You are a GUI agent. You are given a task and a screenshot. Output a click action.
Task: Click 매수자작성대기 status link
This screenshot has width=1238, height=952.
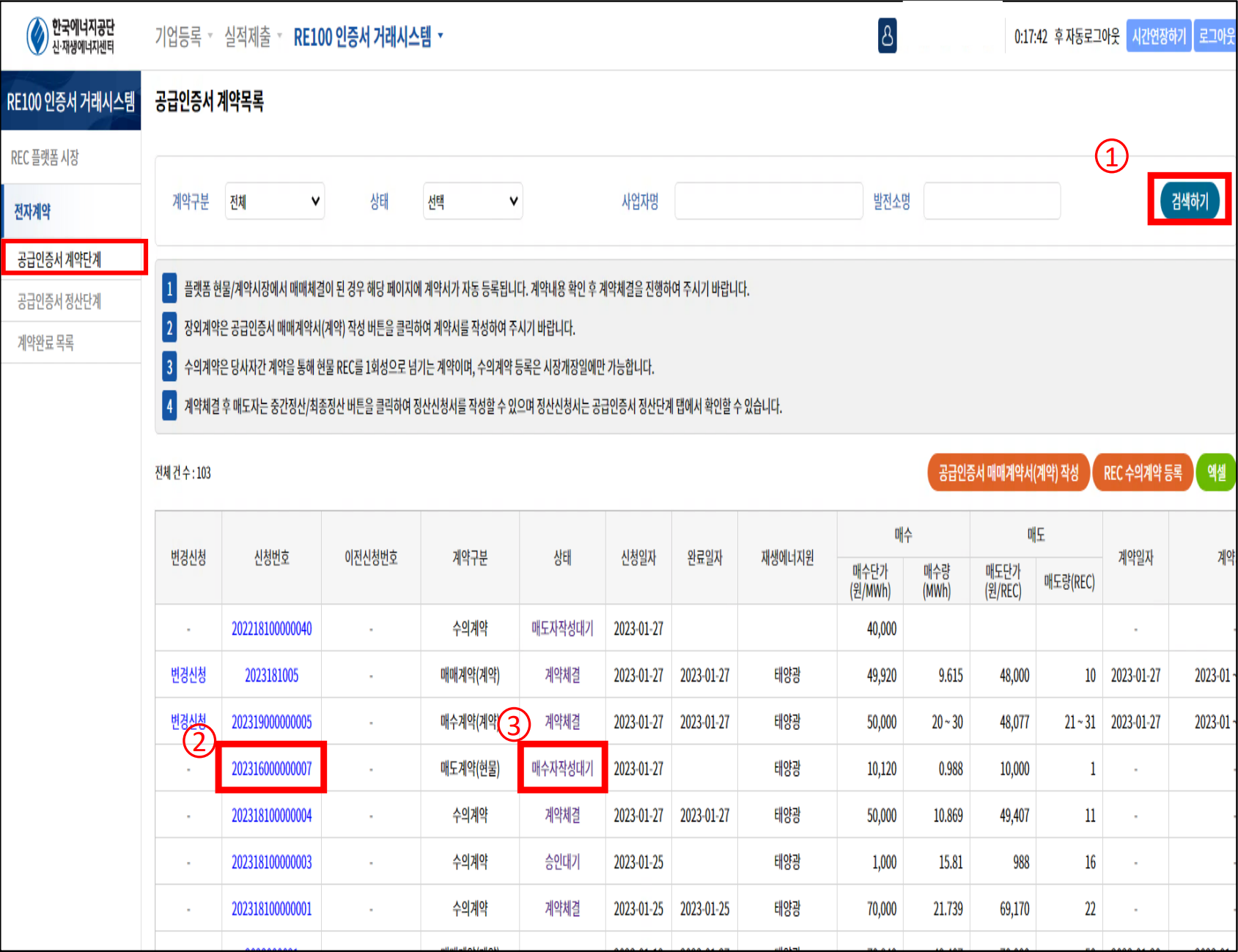tap(562, 769)
